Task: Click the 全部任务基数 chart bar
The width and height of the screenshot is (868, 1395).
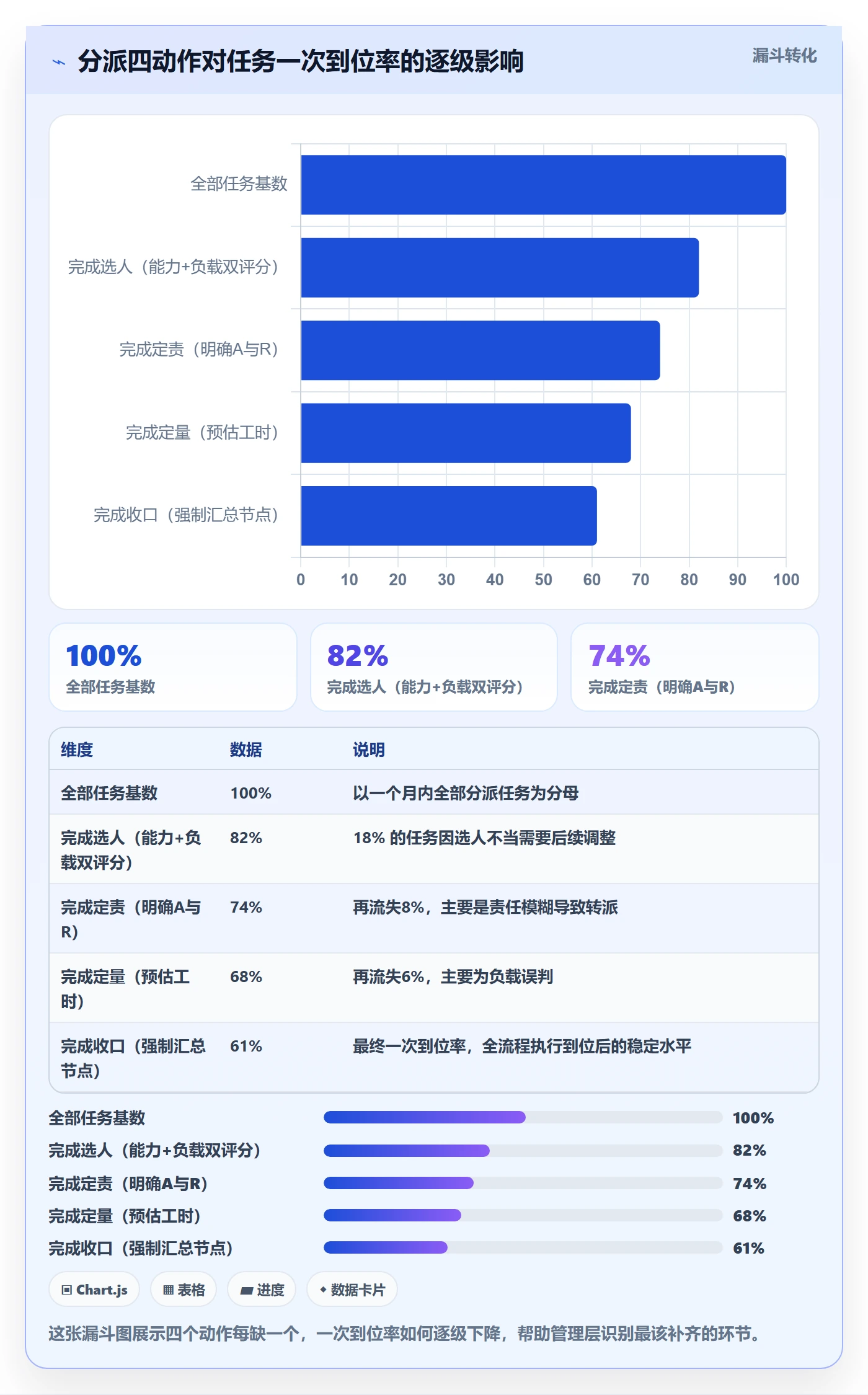Action: tap(544, 185)
